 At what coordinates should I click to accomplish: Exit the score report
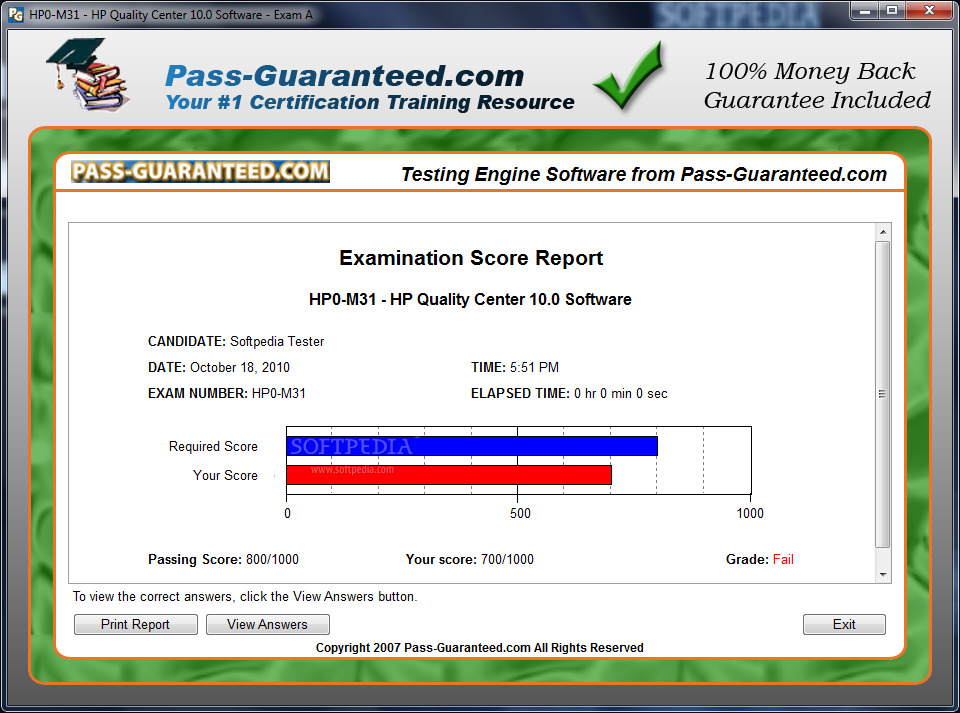(844, 624)
